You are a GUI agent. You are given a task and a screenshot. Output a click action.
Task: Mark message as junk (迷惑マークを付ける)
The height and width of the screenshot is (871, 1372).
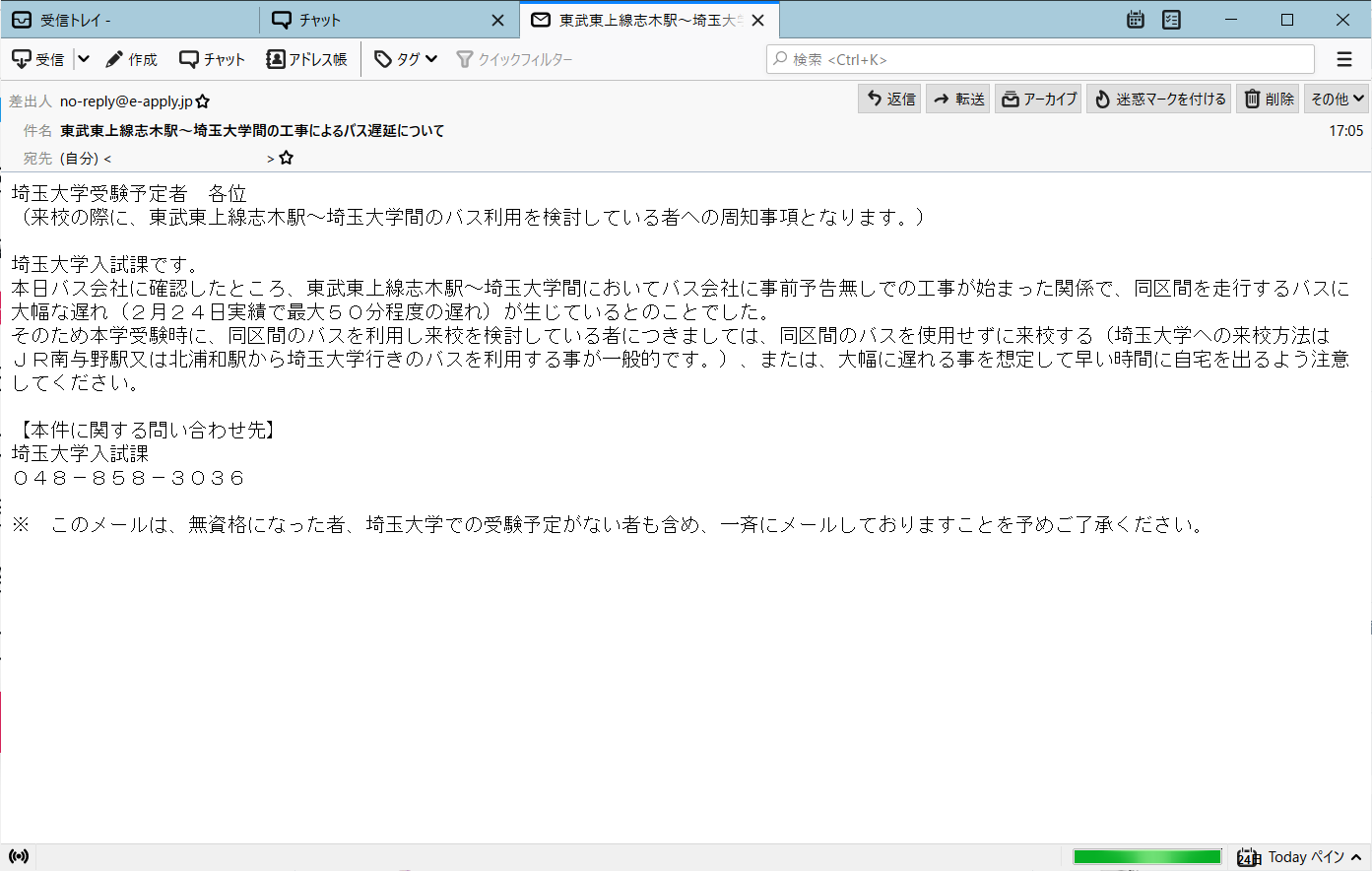pyautogui.click(x=1159, y=99)
